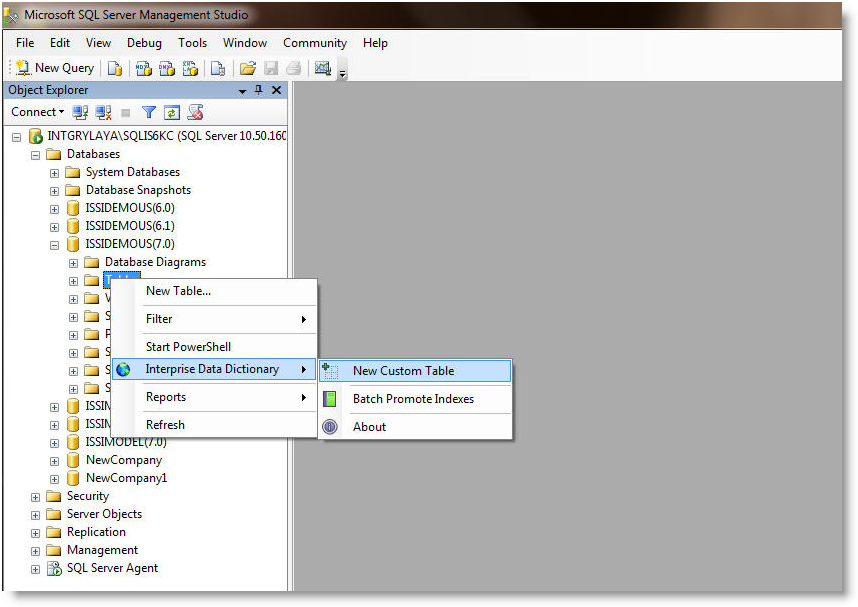
Task: Click the green Refresh icon in Object Explorer
Action: [x=171, y=112]
